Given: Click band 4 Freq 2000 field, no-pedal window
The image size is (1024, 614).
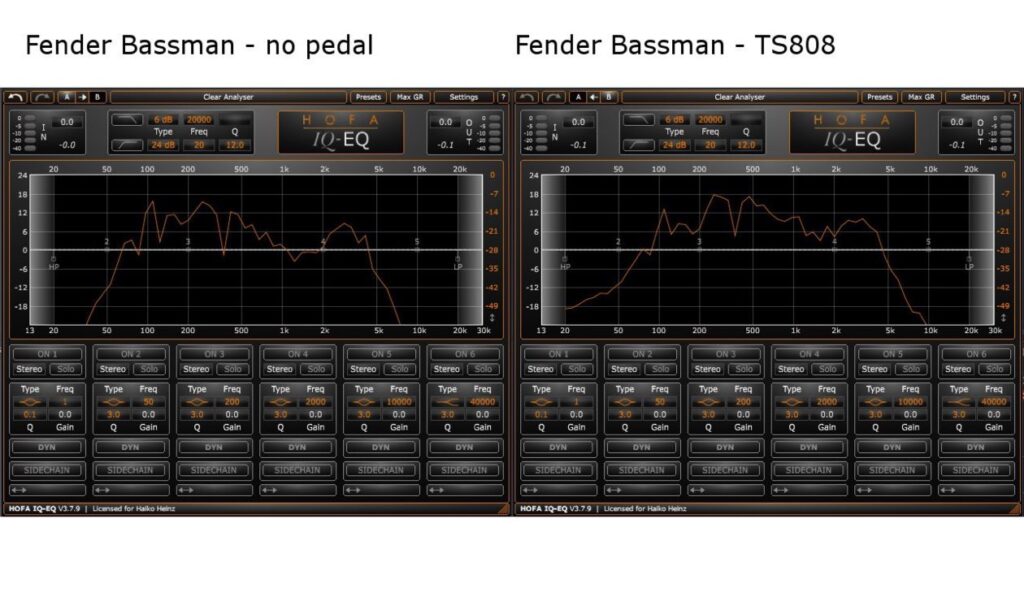Looking at the screenshot, I should pyautogui.click(x=315, y=402).
